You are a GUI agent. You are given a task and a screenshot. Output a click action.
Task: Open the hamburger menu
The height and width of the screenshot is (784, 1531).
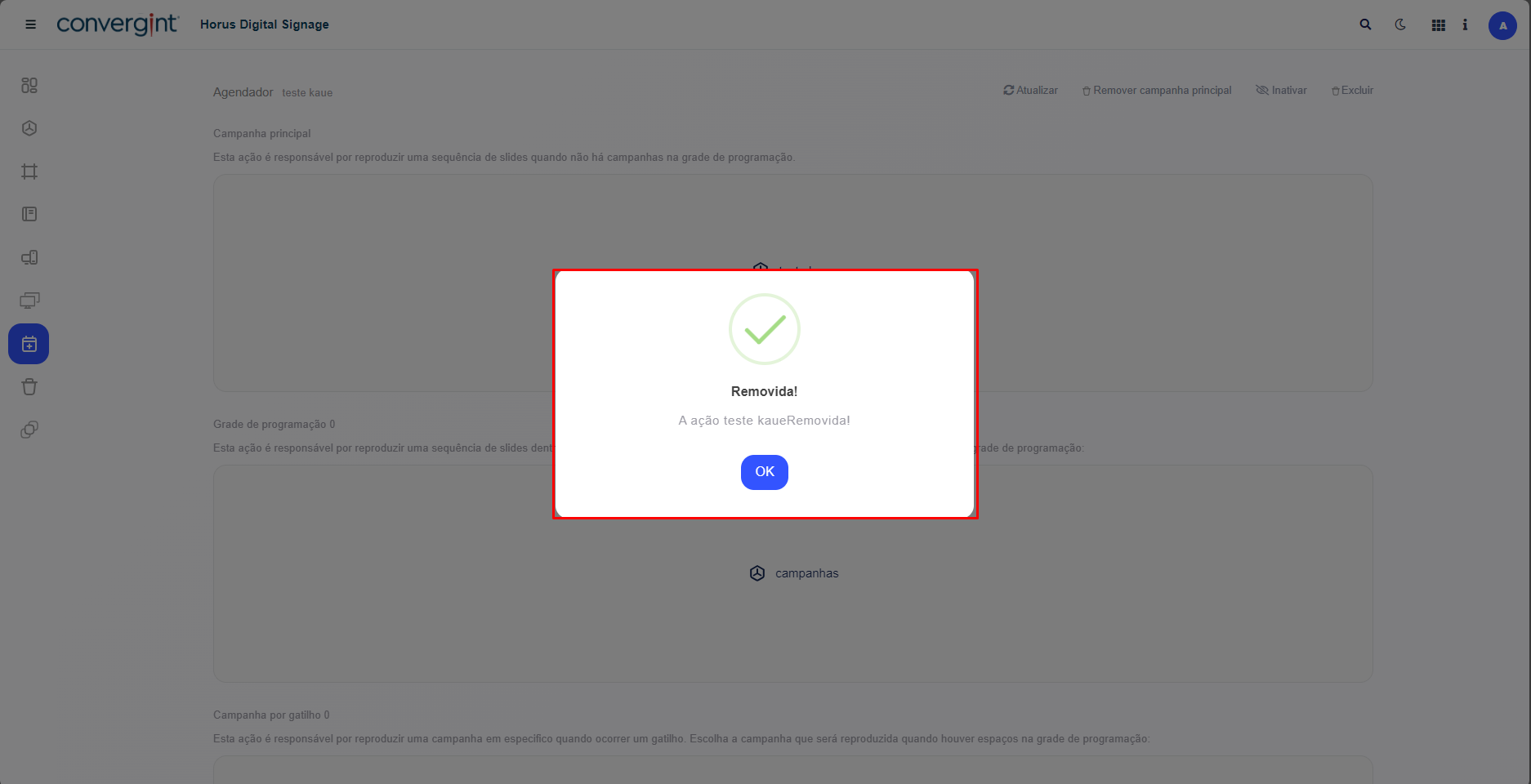tap(31, 24)
